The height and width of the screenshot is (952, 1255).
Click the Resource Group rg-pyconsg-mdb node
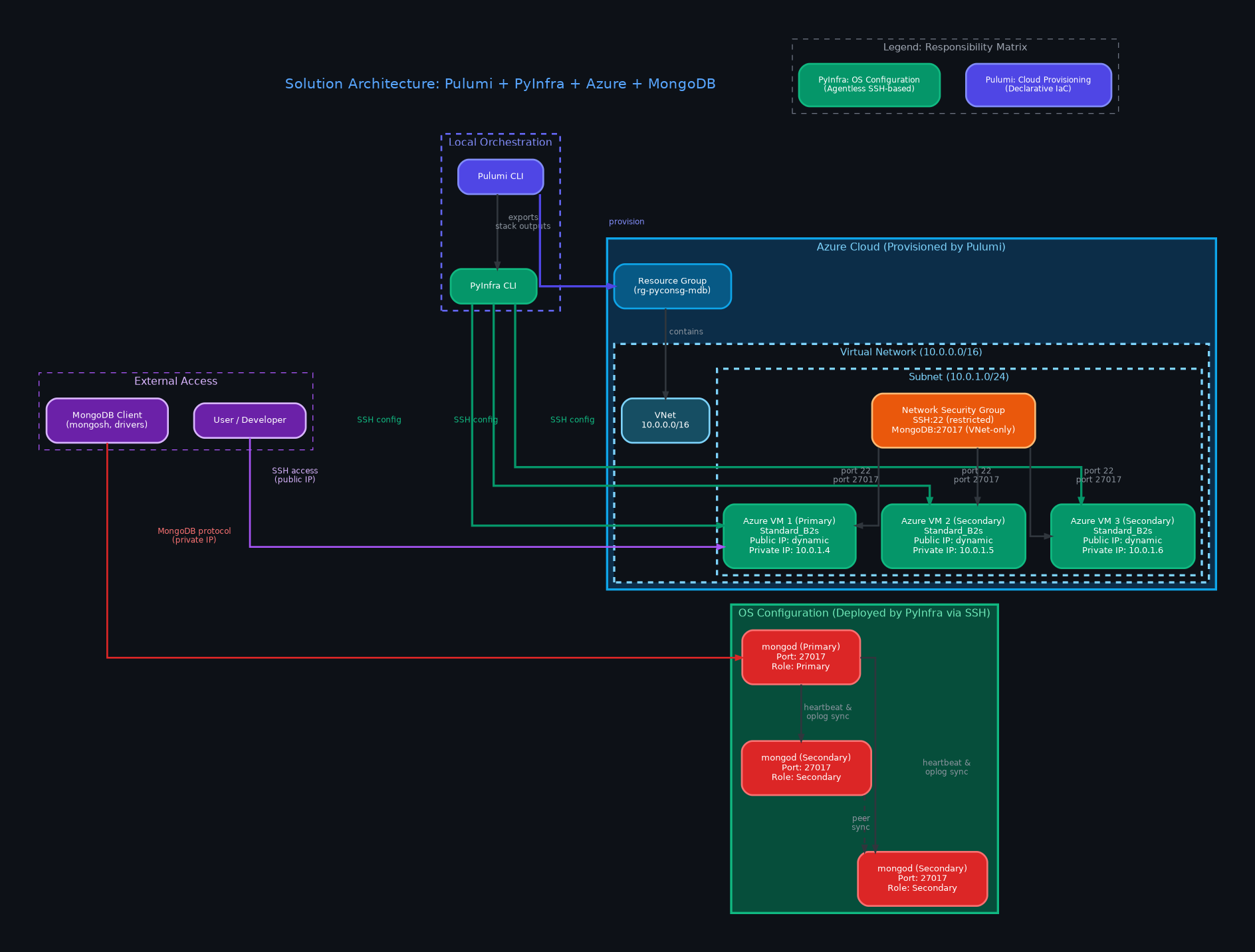tap(672, 286)
